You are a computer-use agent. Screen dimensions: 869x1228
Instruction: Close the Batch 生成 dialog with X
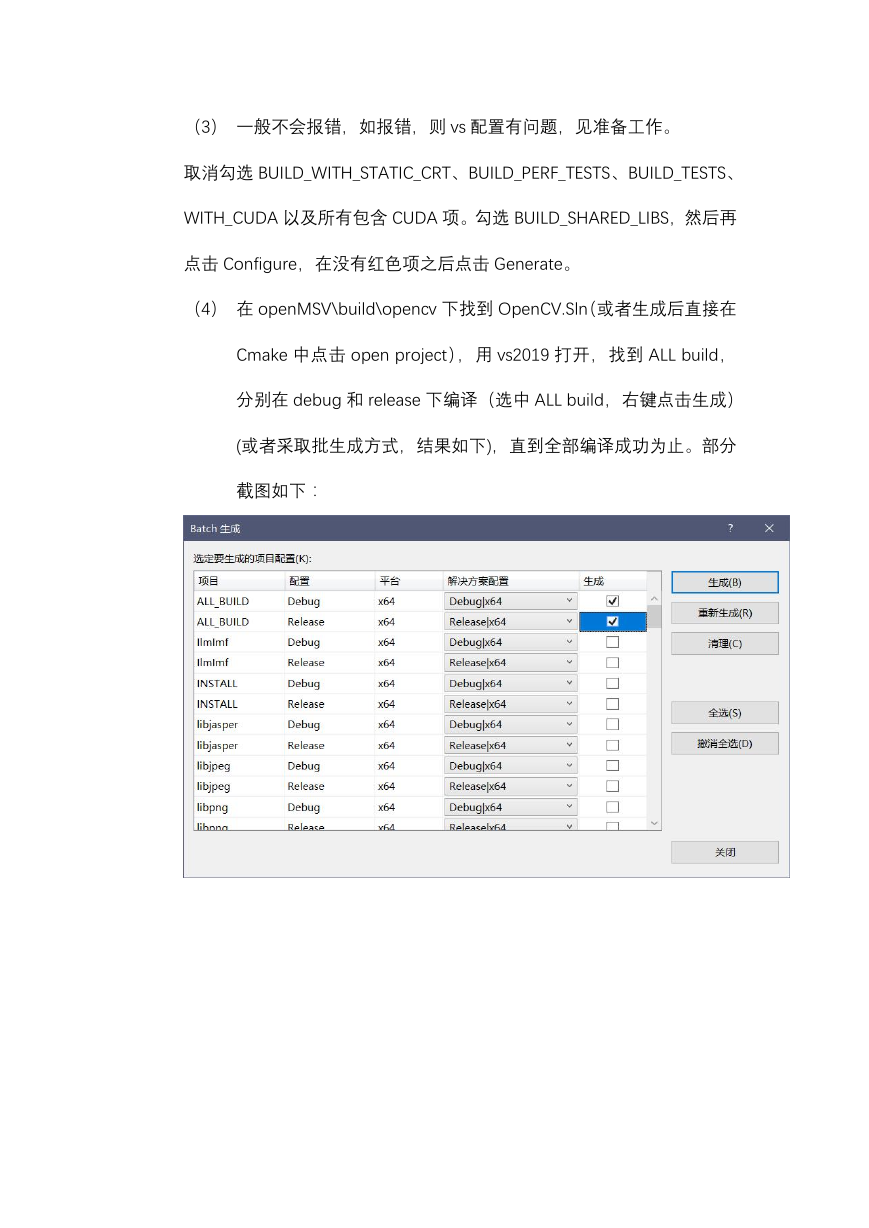click(x=769, y=528)
